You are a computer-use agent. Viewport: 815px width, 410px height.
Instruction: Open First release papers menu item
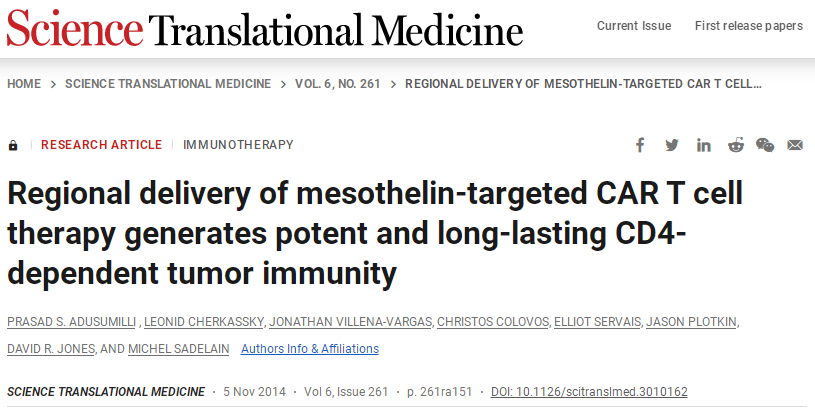click(x=749, y=26)
